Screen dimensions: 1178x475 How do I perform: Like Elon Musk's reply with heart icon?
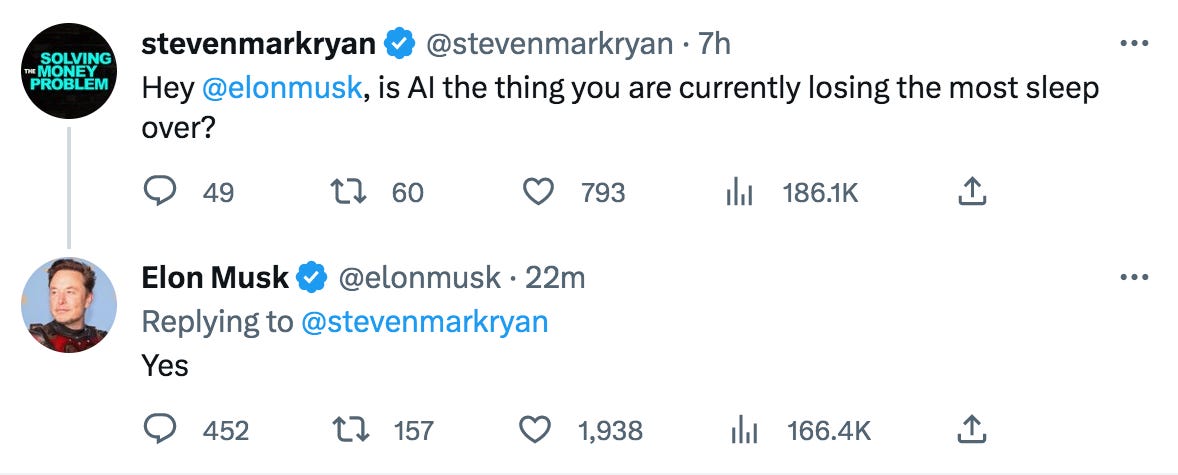(536, 430)
